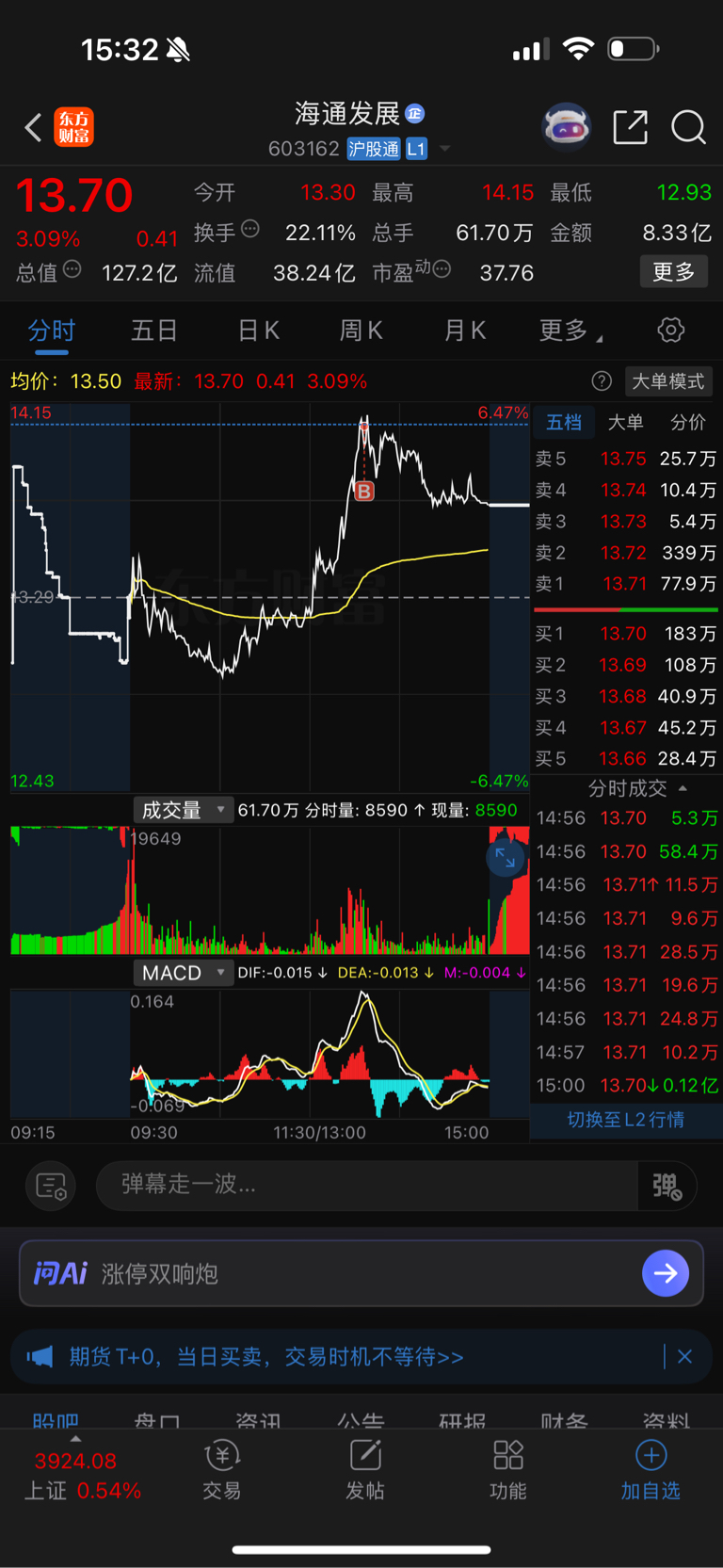This screenshot has height=1568, width=723.
Task: Toggle the 弹 danmaku switch
Action: [x=667, y=1185]
